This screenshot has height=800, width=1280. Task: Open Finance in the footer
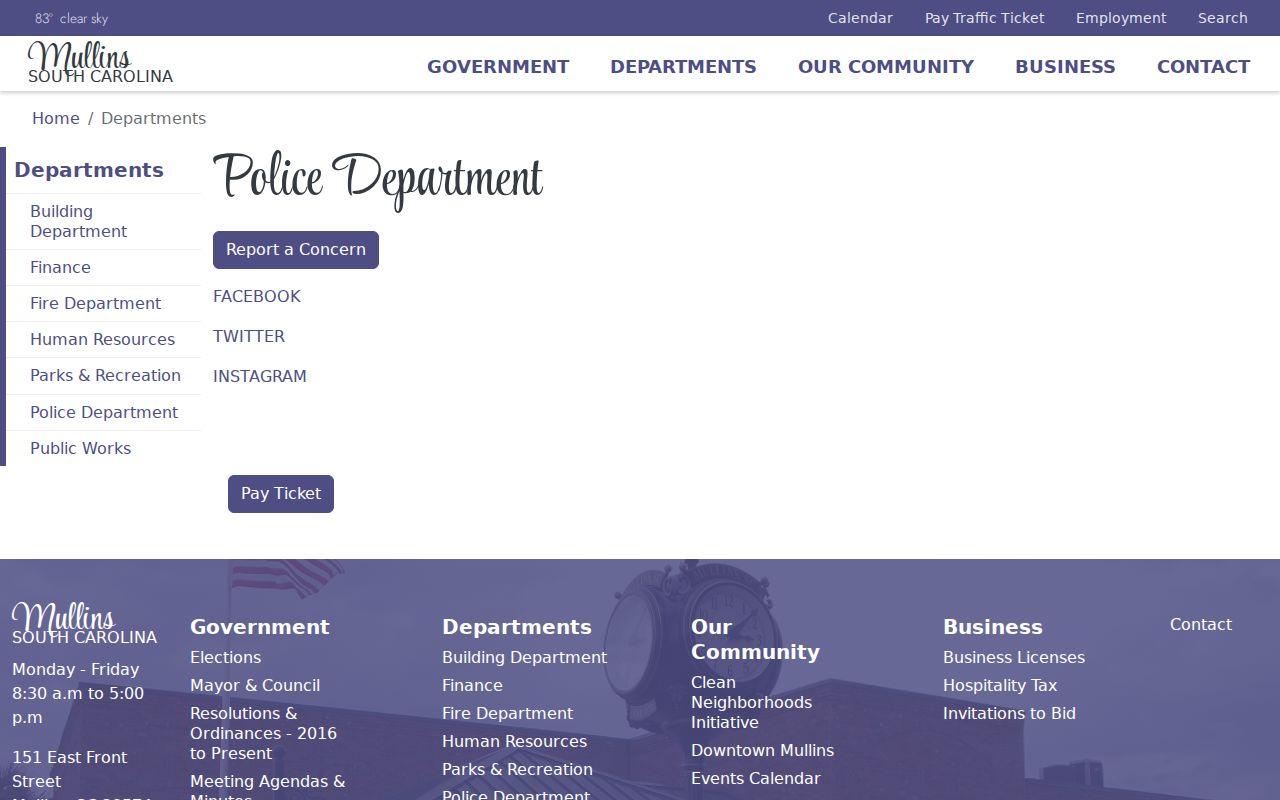[x=472, y=685]
